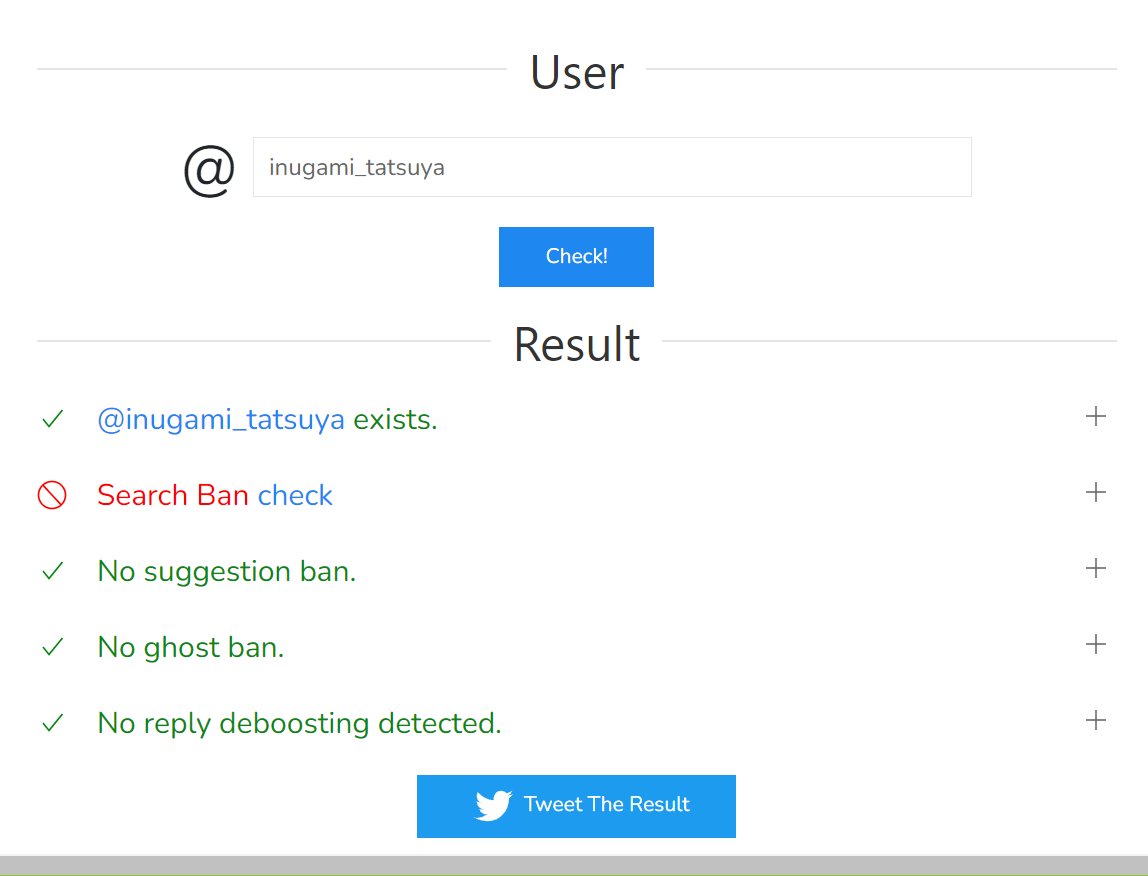
Task: Click the red ban icon beside Search Ban
Action: point(52,495)
